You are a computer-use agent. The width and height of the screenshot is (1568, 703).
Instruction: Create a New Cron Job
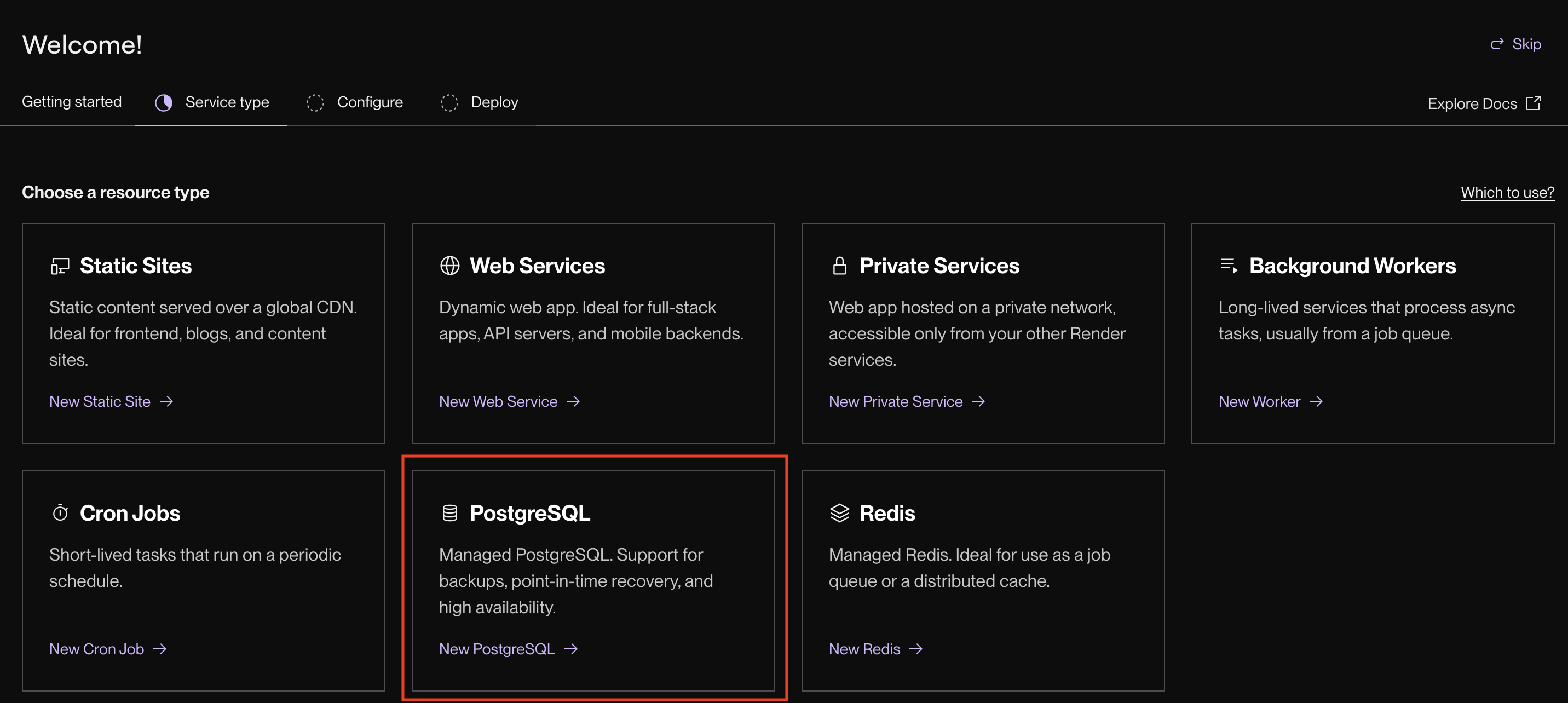(x=108, y=649)
